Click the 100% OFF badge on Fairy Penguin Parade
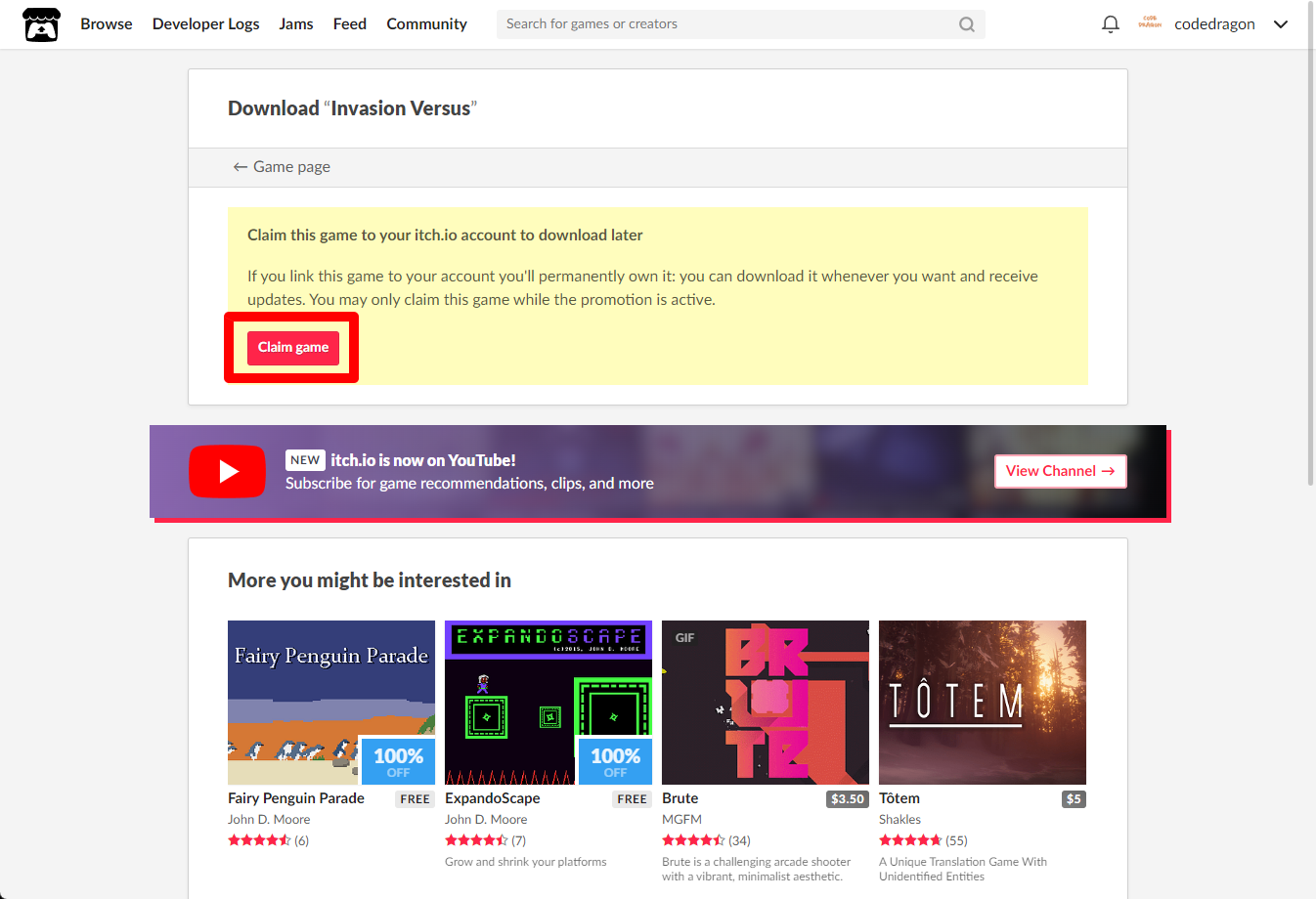 (x=398, y=761)
